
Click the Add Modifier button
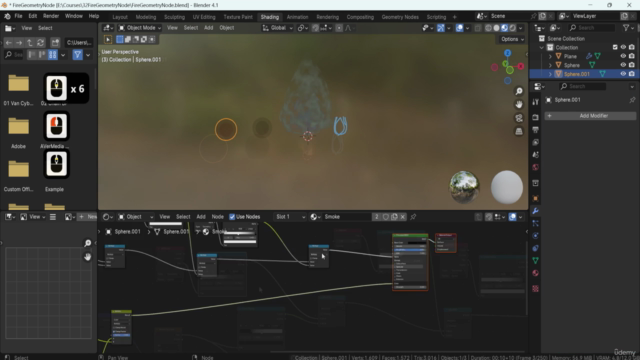[x=590, y=116]
